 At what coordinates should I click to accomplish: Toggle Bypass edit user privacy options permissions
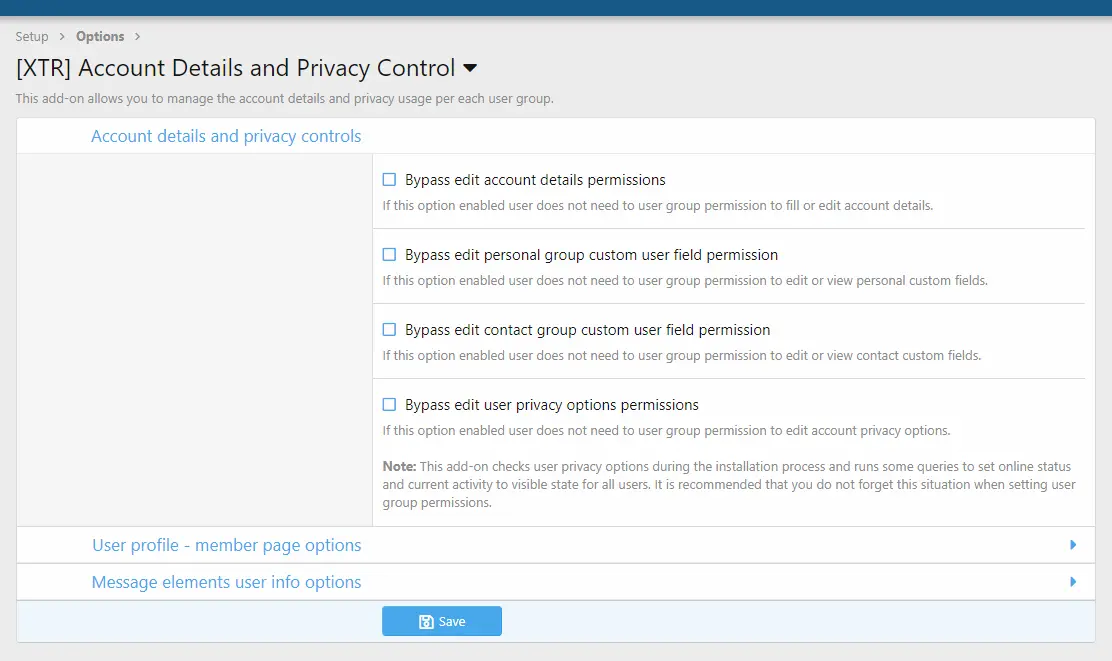[389, 405]
